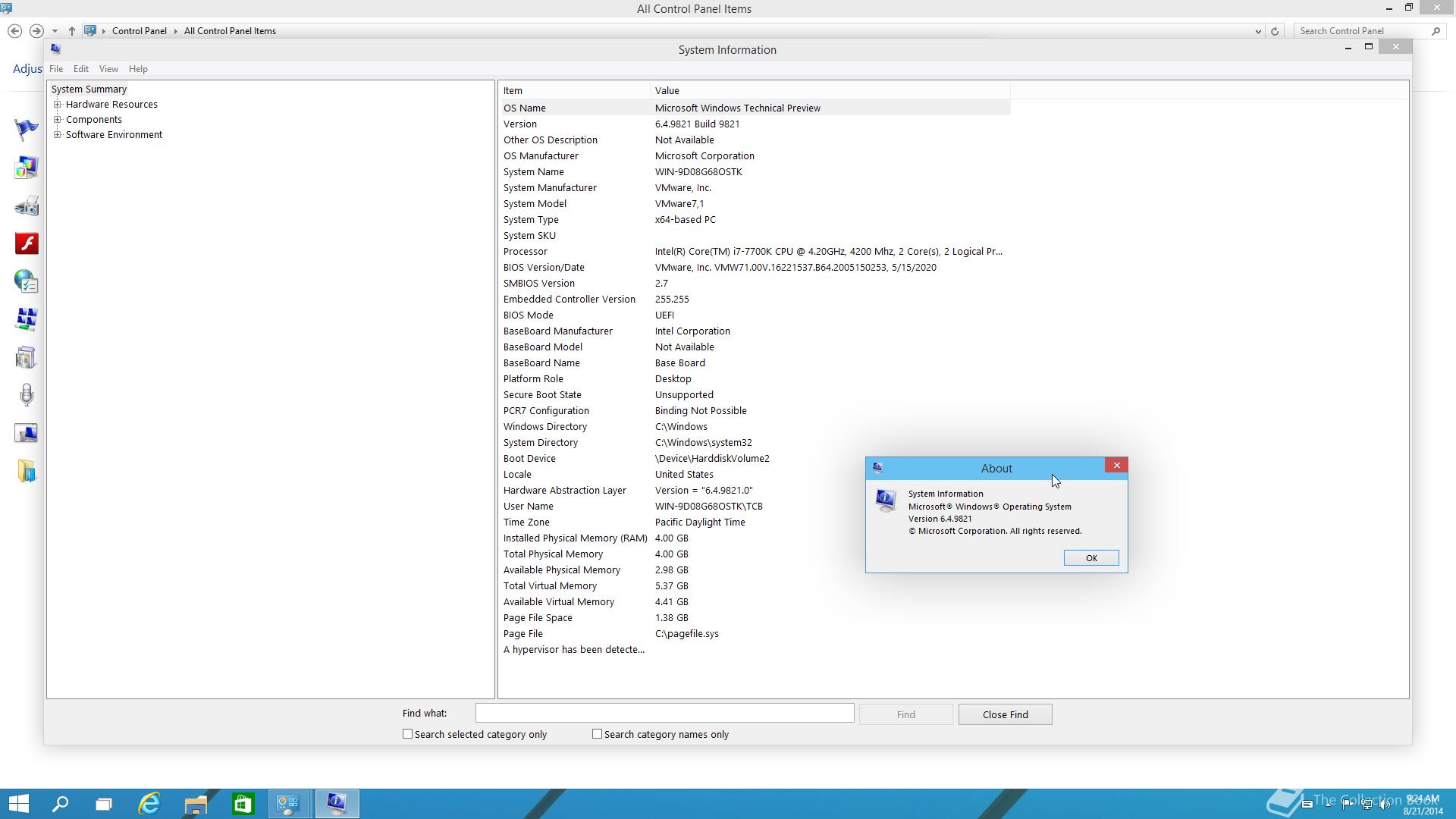The image size is (1456, 819).
Task: Open the programs box icon in Control Panel
Action: pyautogui.click(x=26, y=357)
